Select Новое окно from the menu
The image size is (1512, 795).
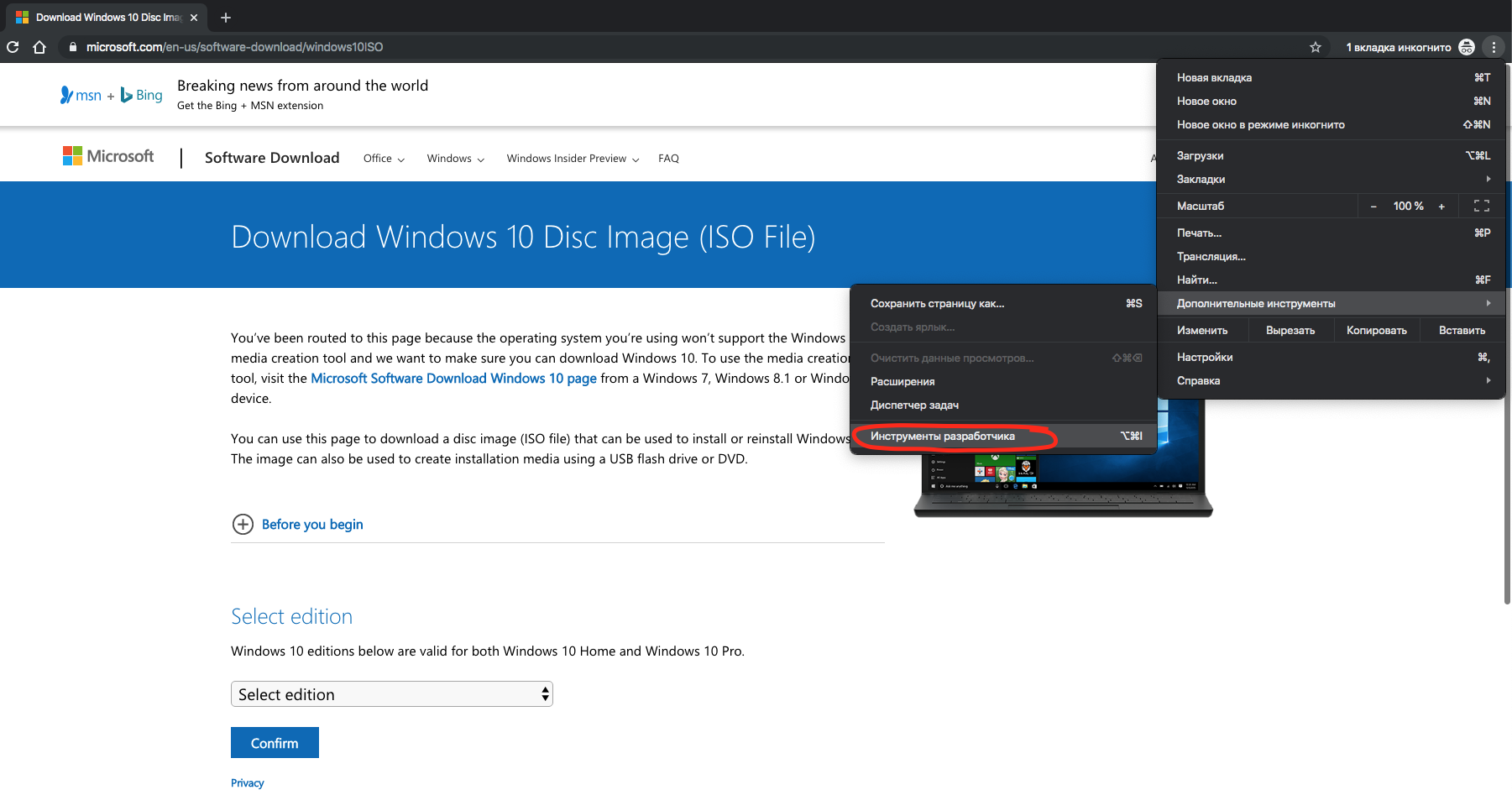coord(1331,101)
